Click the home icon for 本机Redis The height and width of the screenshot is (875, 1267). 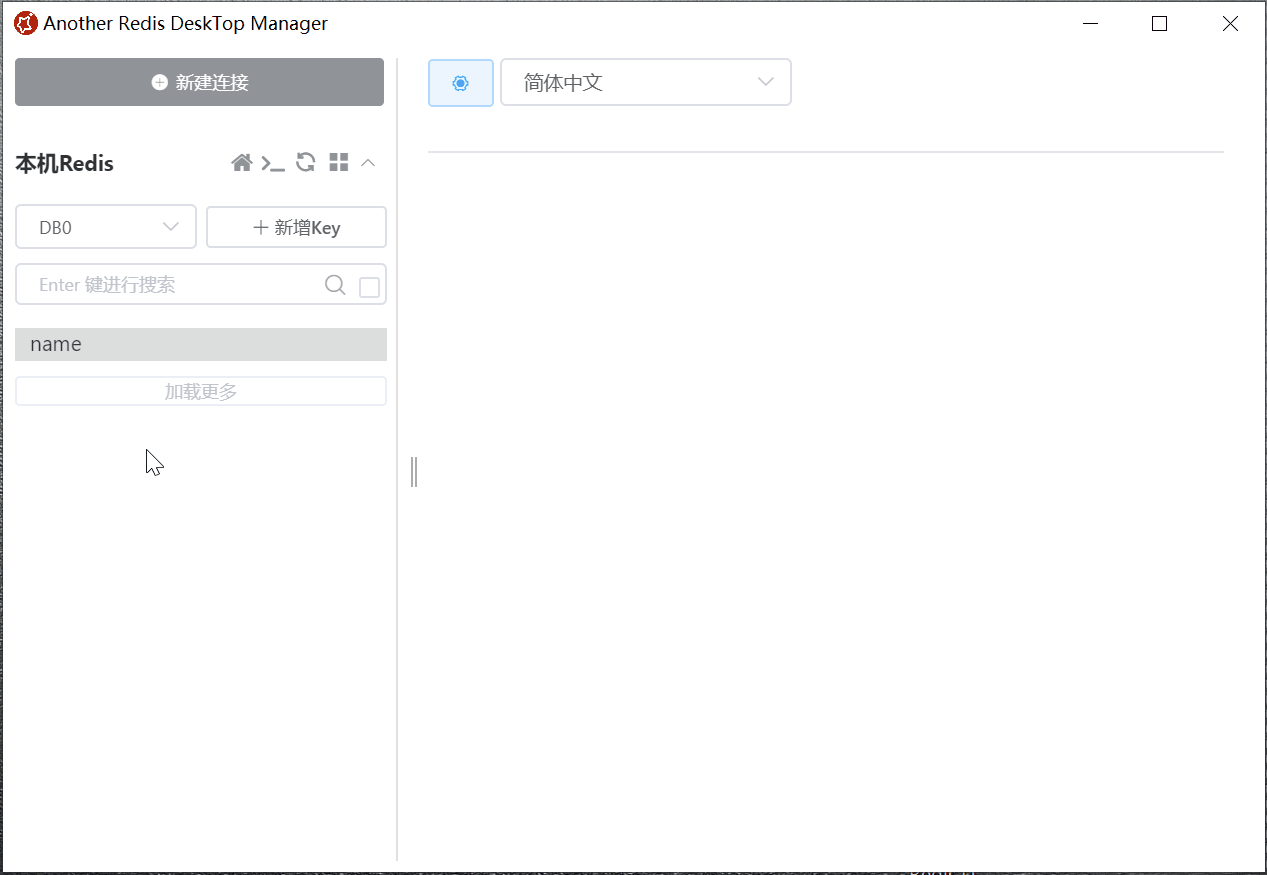pyautogui.click(x=241, y=163)
